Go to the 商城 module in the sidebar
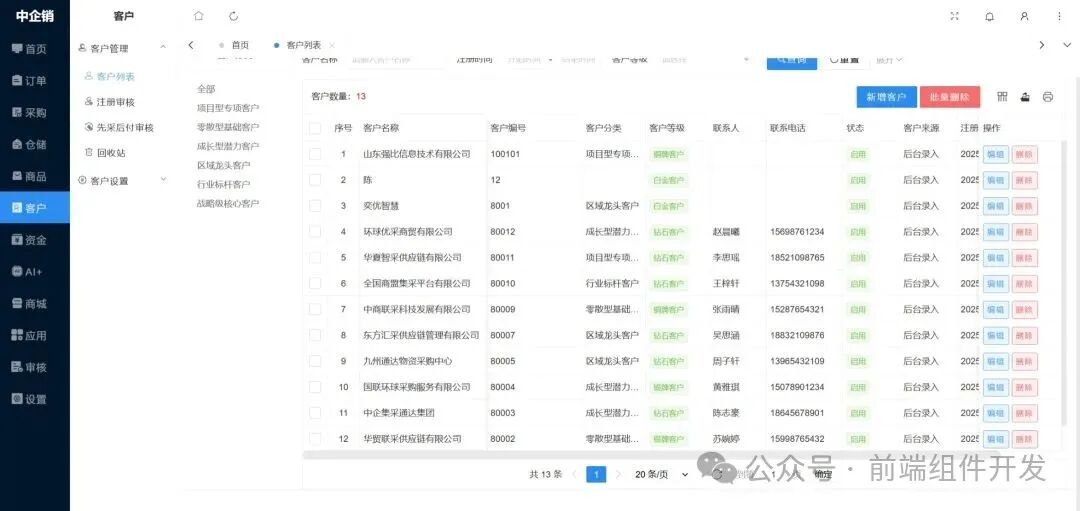1080x511 pixels. 34,303
